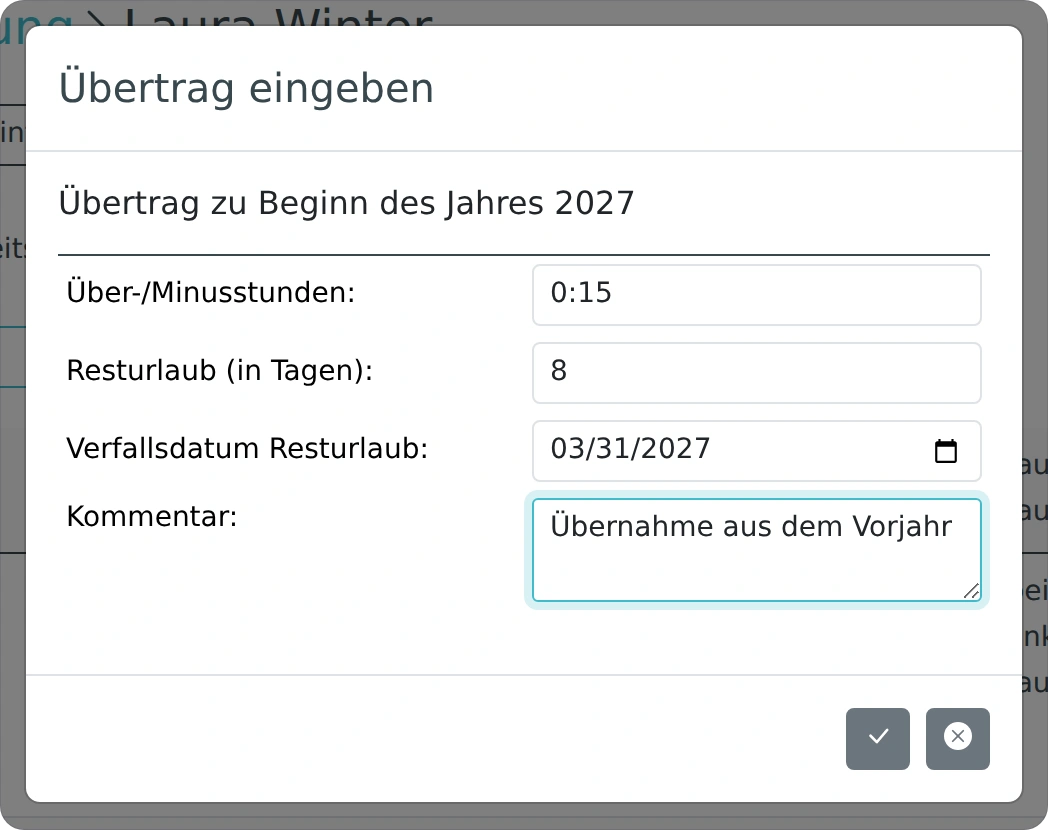Viewport: 1048px width, 830px height.
Task: Click the Über-/Minusstunden input field
Action: 757,295
